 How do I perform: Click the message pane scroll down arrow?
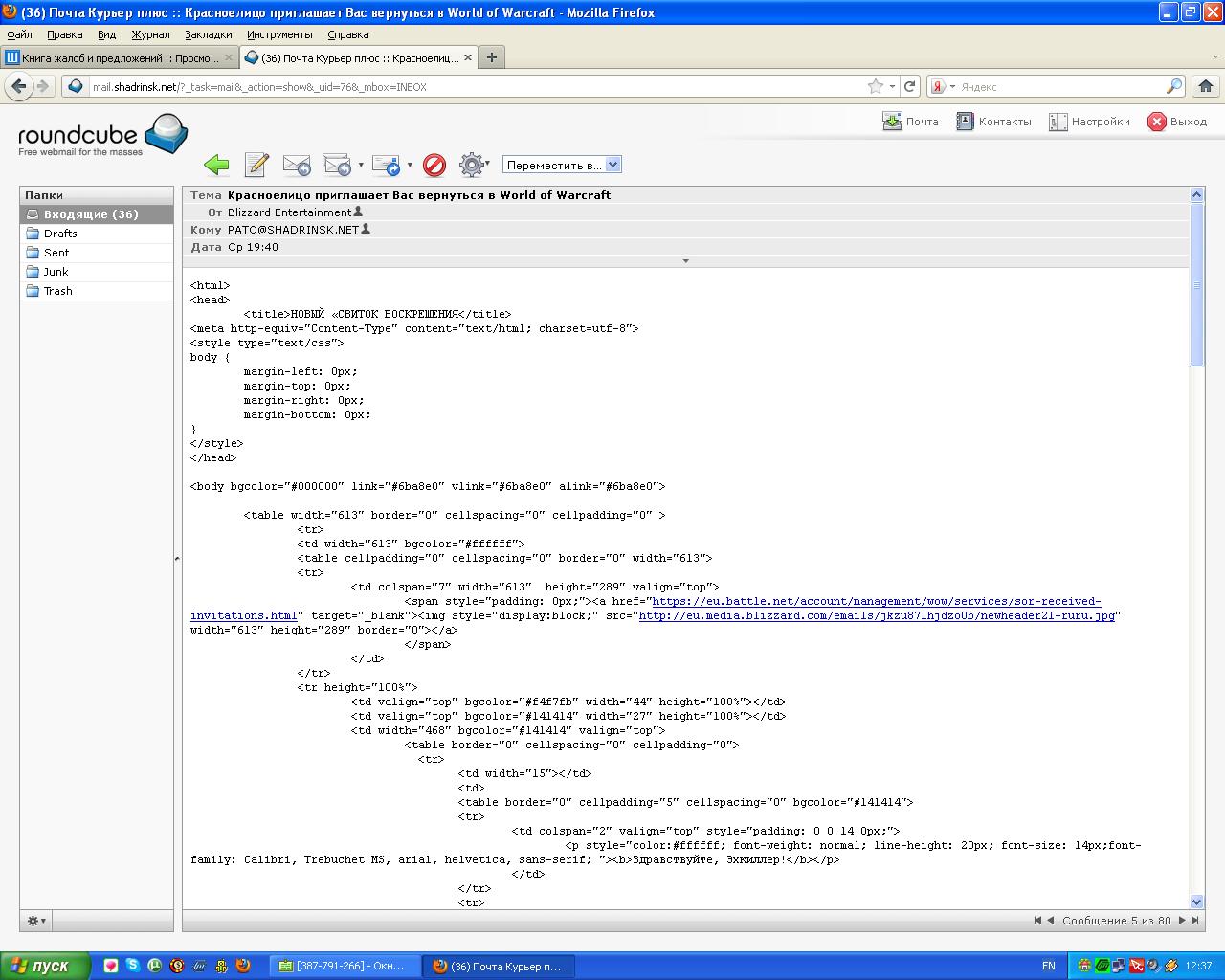click(x=1196, y=902)
